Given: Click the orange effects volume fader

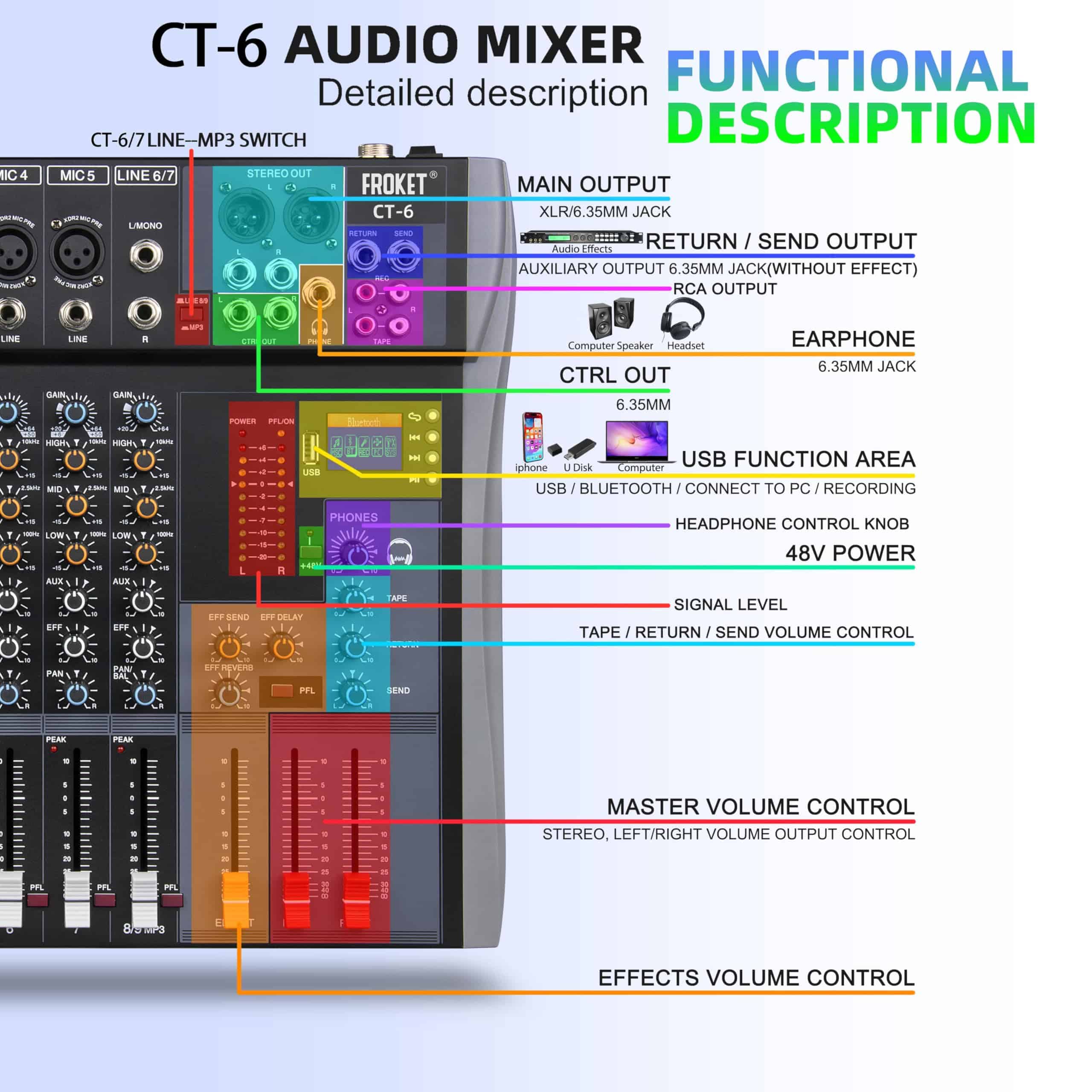Looking at the screenshot, I should click(x=236, y=899).
